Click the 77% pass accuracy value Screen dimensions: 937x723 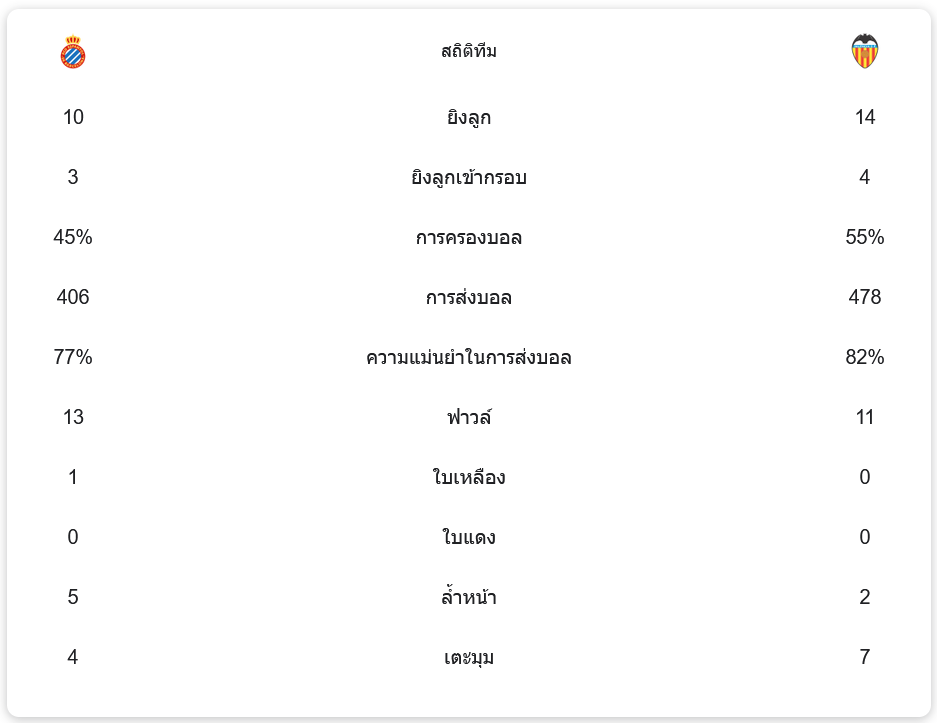[73, 357]
